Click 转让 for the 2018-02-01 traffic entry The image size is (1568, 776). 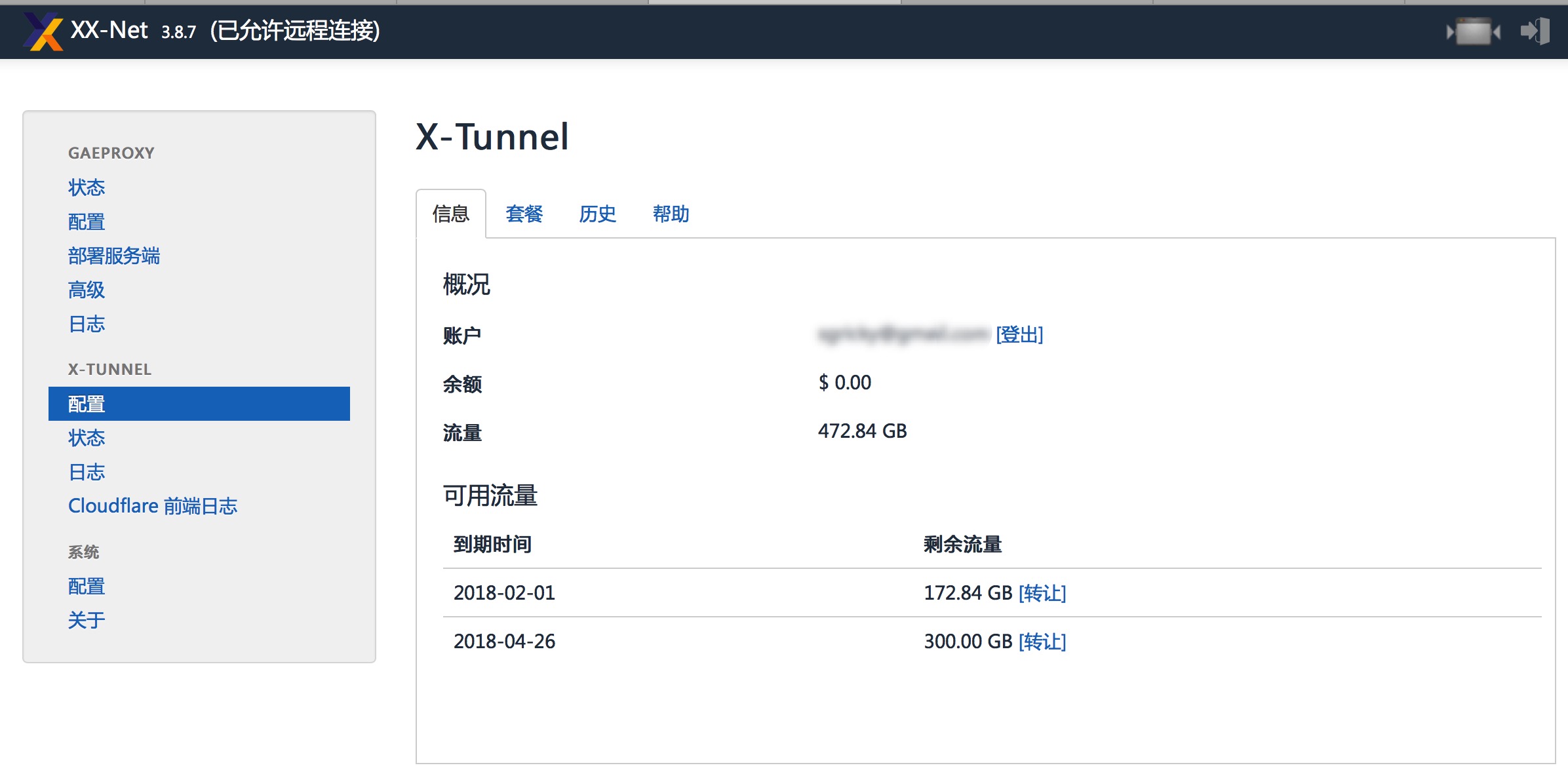pyautogui.click(x=1042, y=592)
